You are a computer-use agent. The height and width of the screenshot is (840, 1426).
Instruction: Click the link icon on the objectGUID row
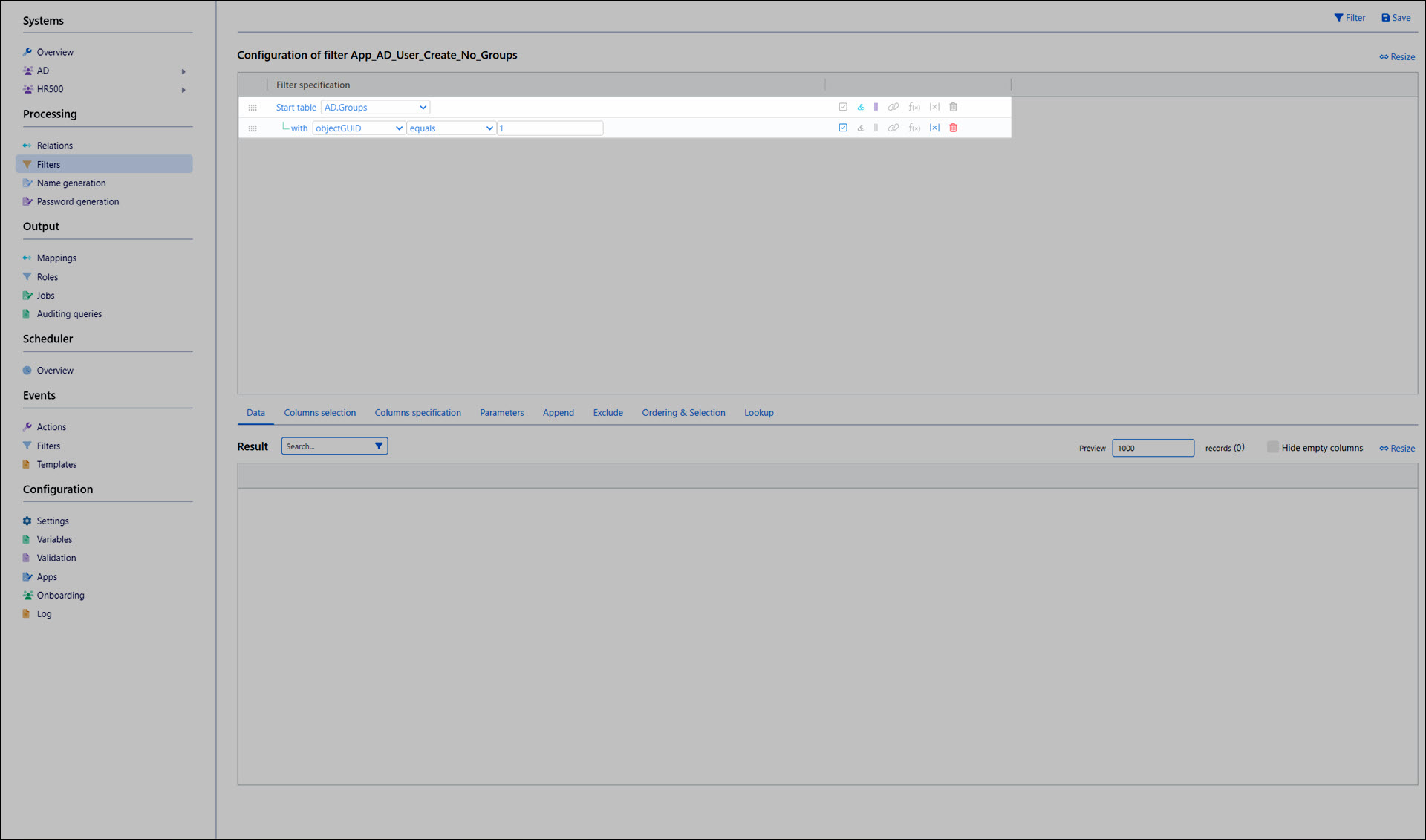[893, 128]
